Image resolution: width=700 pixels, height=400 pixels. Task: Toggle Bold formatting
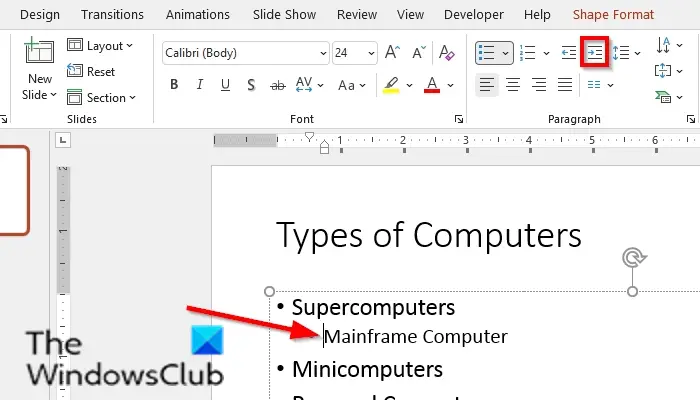click(174, 84)
